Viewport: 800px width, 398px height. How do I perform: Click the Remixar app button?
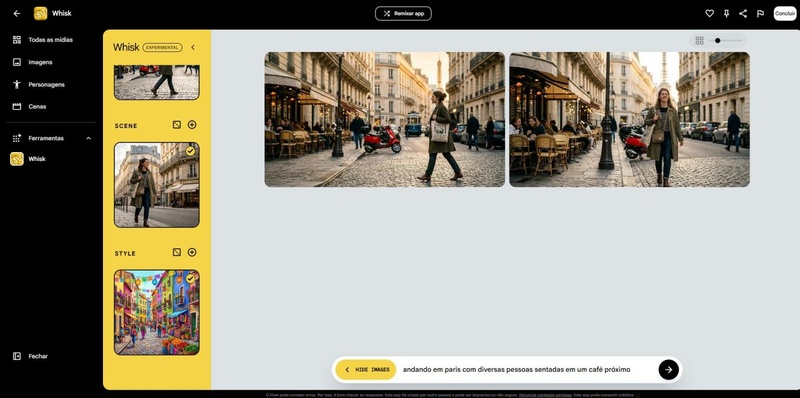(x=403, y=14)
